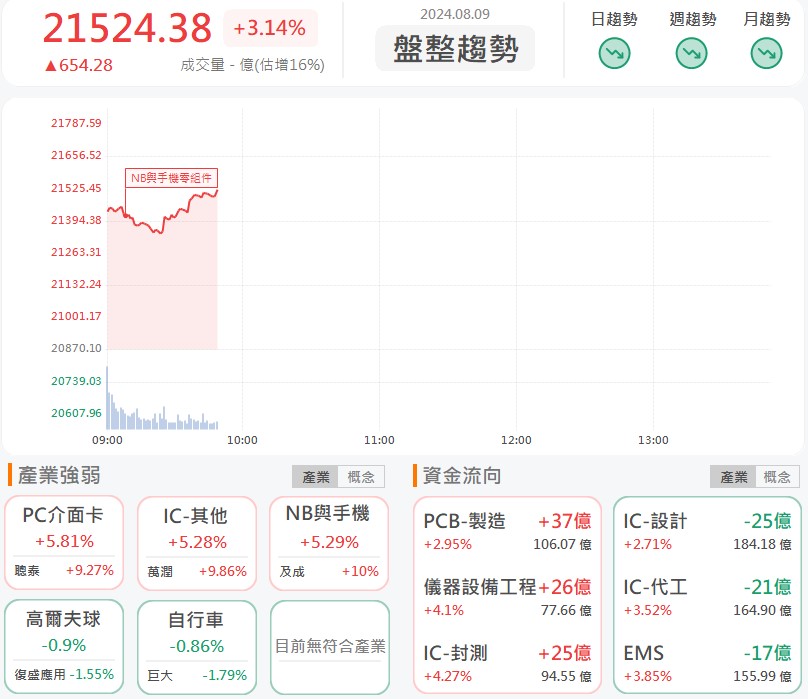Click the weekly trend (週趨勢) down-arrow icon
Image resolution: width=808 pixels, height=699 pixels.
click(691, 53)
